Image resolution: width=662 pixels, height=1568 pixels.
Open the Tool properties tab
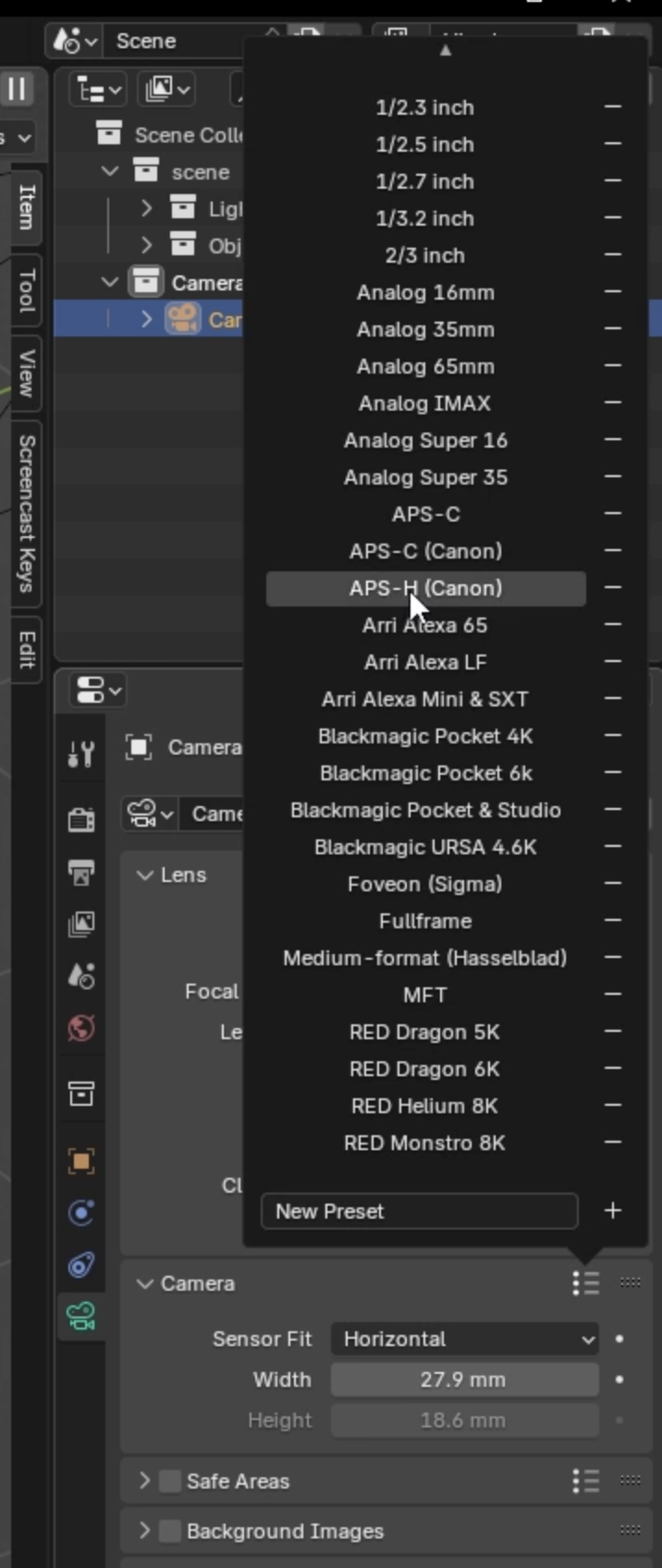click(x=81, y=754)
